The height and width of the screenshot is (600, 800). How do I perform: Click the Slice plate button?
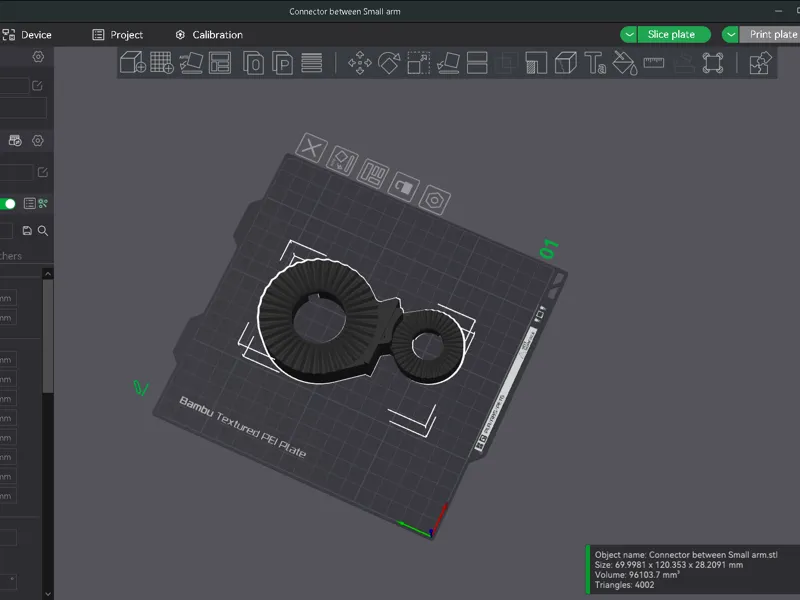pos(673,34)
